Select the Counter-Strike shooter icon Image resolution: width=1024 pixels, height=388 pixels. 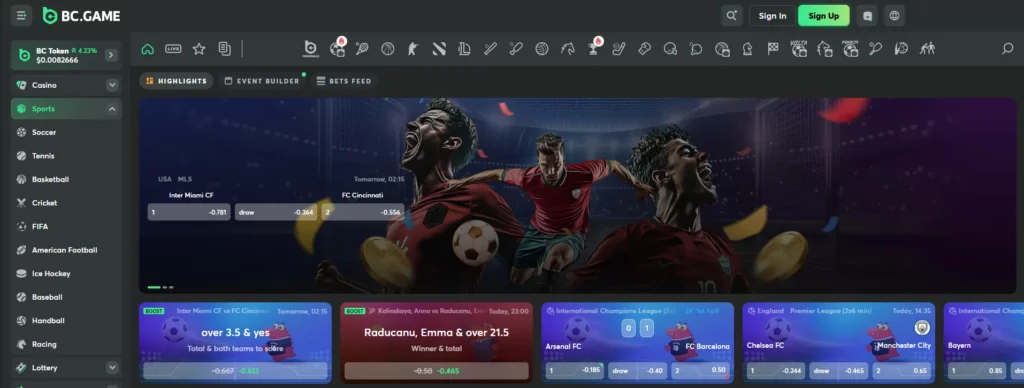(413, 49)
